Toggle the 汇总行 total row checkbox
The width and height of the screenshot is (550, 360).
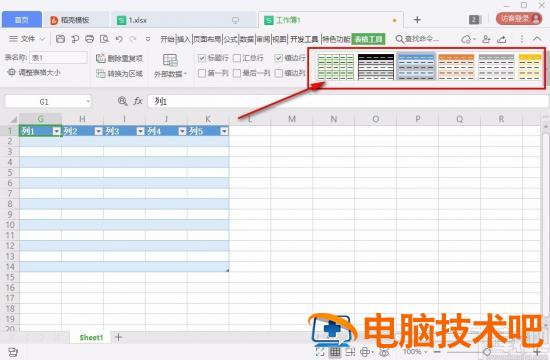pos(237,58)
